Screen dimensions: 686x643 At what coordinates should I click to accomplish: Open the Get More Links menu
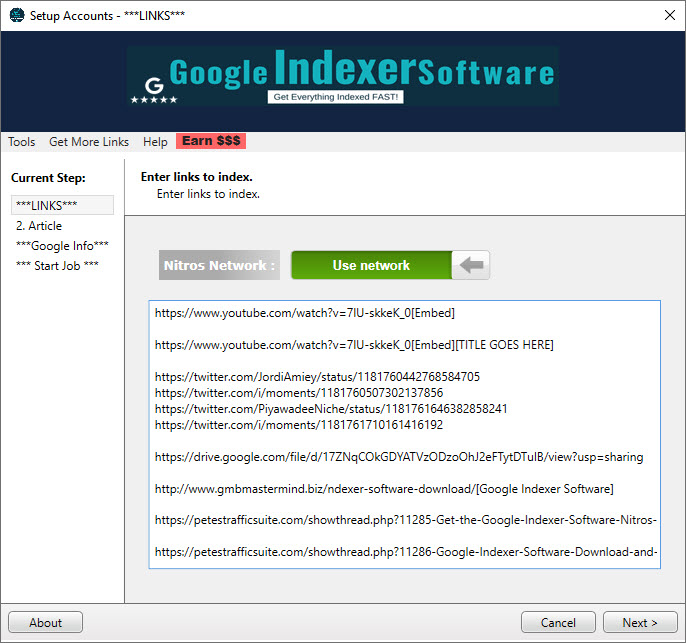(89, 142)
